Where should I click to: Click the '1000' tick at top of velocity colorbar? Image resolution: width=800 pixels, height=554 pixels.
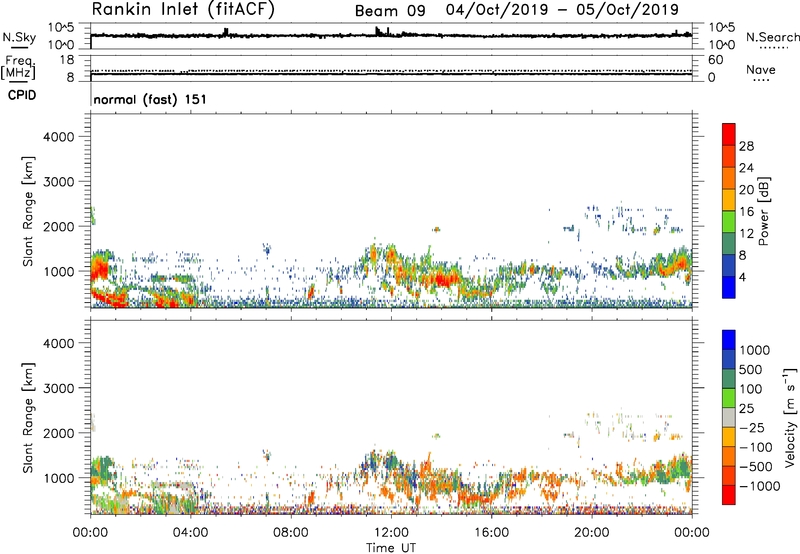tap(755, 350)
